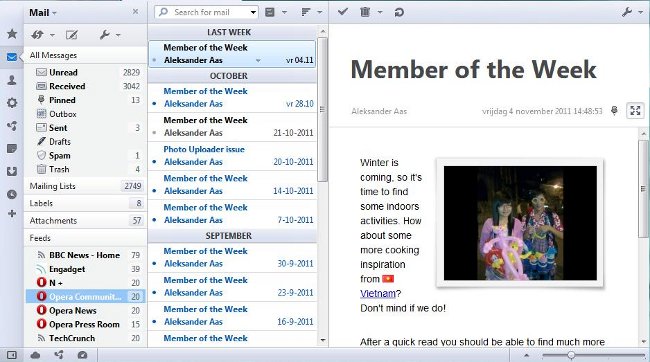Open the Mail panel title dropdown
Image resolution: width=650 pixels, height=362 pixels.
[54, 13]
